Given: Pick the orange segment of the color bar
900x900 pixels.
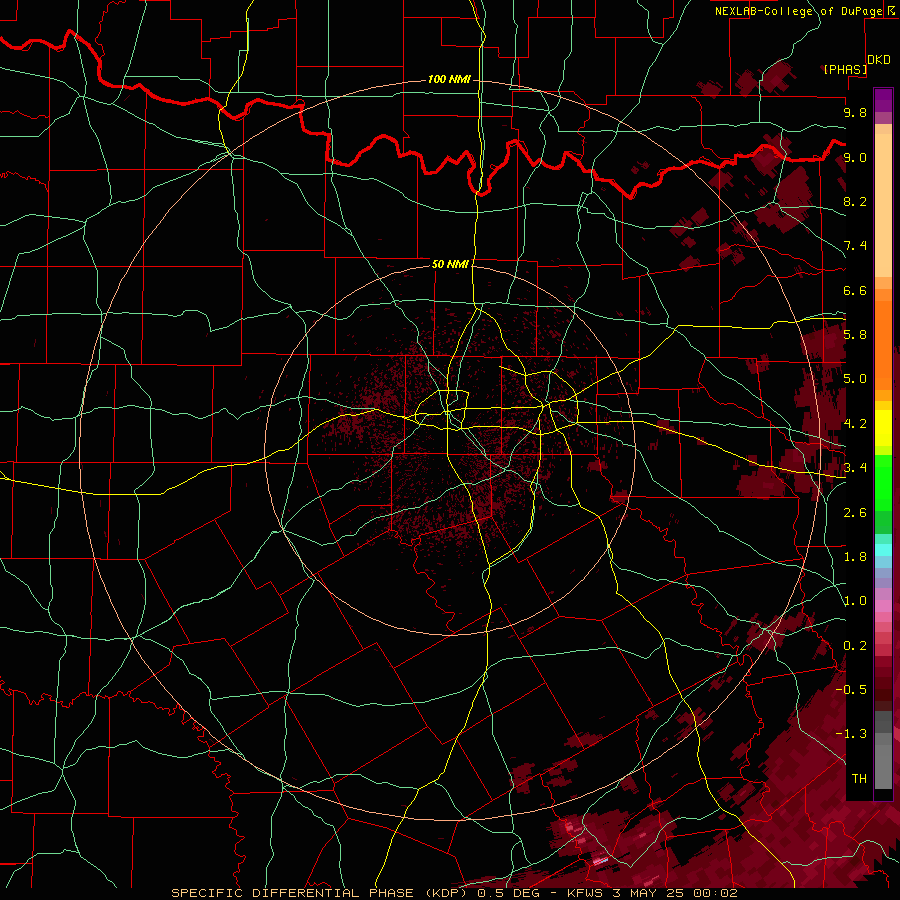Looking at the screenshot, I should (x=883, y=345).
